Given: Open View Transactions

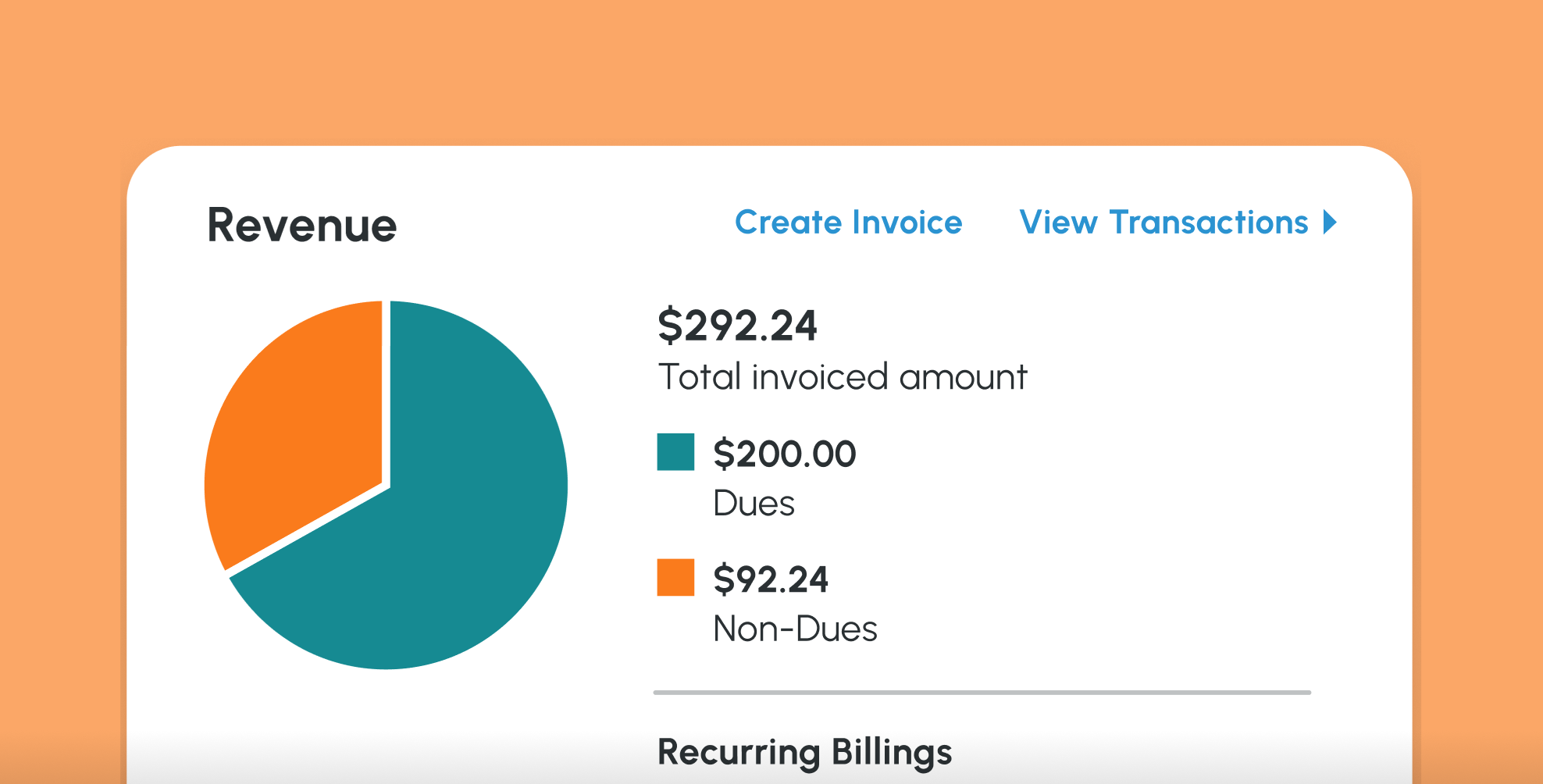Looking at the screenshot, I should point(1163,223).
